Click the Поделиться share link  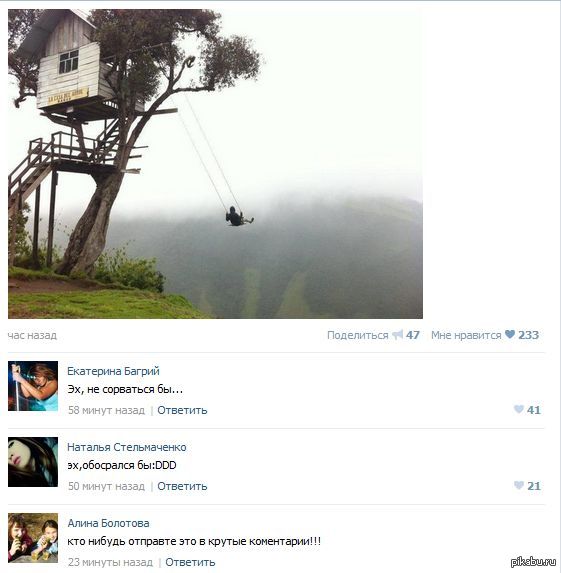[x=357, y=335]
